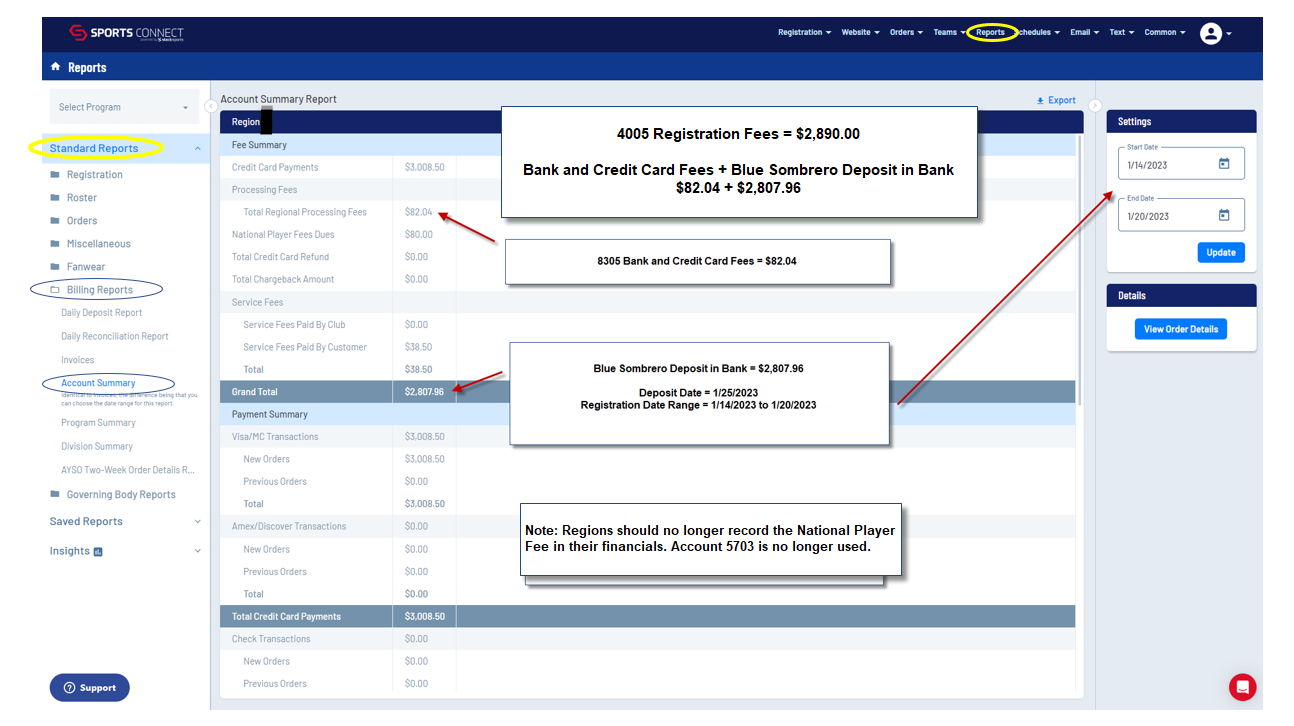This screenshot has width=1294, height=726.
Task: Open the Daily Deposit Report
Action: click(x=102, y=313)
